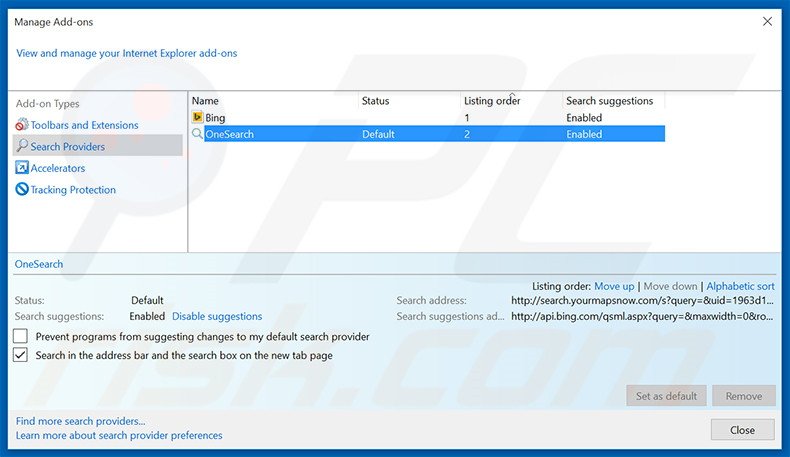Click the Toolbars and Extensions icon

(x=22, y=124)
